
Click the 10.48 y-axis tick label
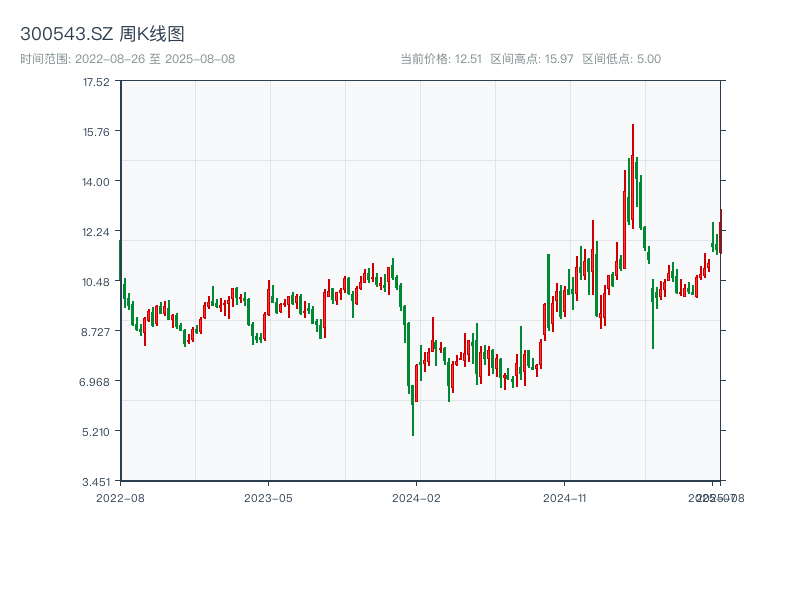(x=96, y=281)
